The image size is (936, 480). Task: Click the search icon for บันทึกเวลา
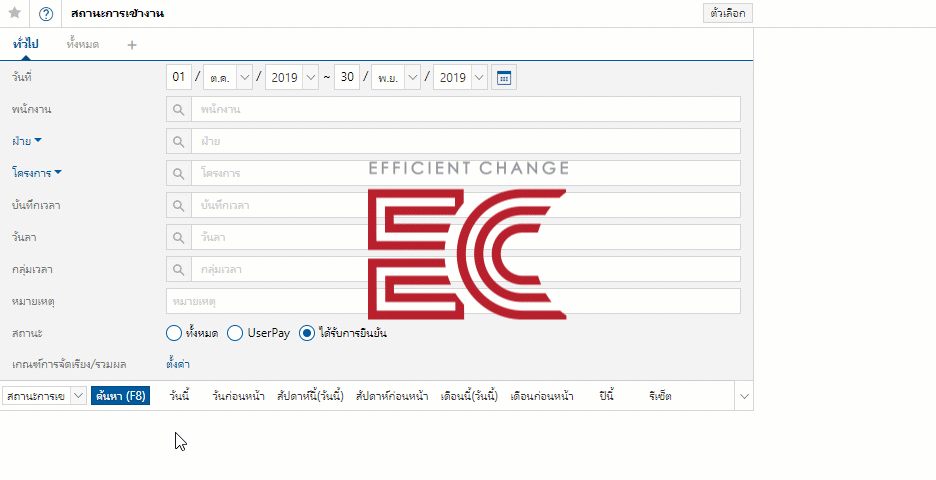pyautogui.click(x=178, y=205)
